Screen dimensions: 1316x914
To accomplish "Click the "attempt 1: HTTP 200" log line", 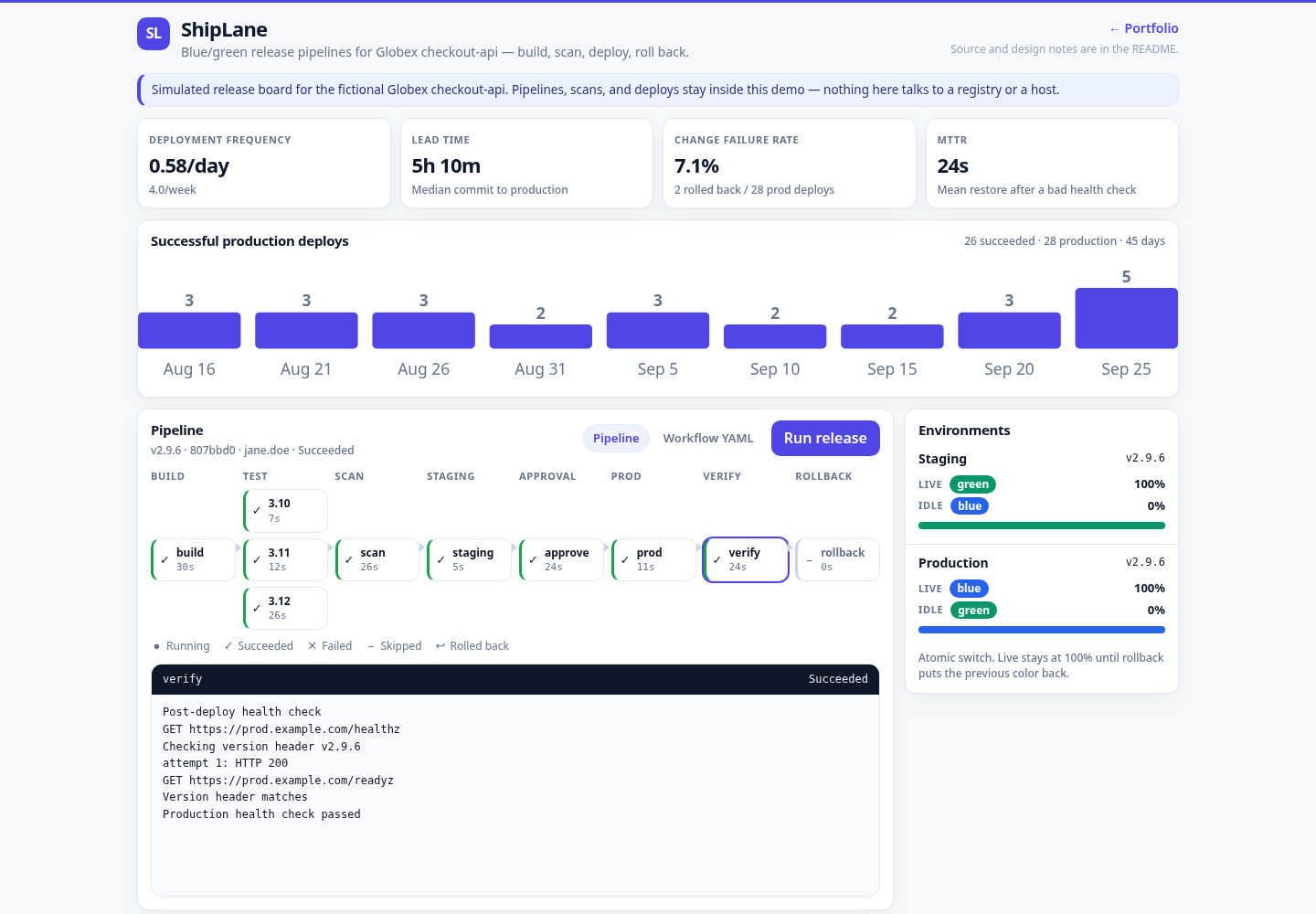I will pyautogui.click(x=225, y=763).
